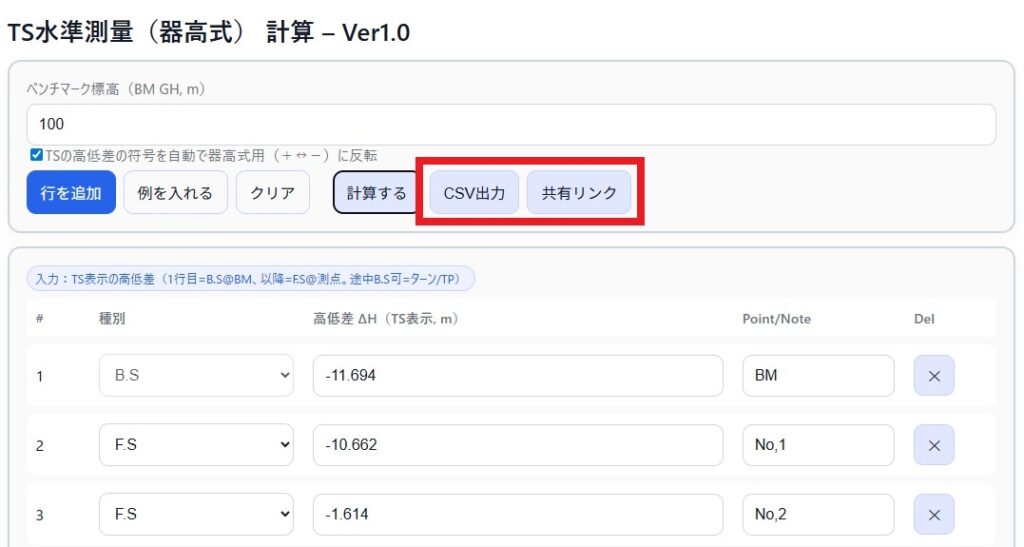Screen dimensions: 1024x547
Task: Select the ΔH field with -10.662
Action: pos(517,445)
